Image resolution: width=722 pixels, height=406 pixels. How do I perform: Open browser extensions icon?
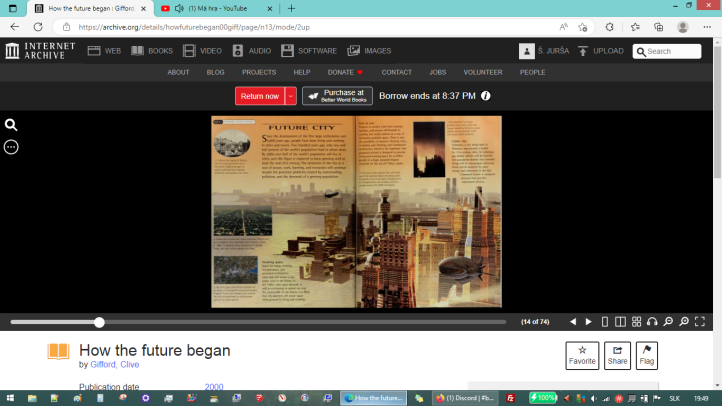[610, 27]
